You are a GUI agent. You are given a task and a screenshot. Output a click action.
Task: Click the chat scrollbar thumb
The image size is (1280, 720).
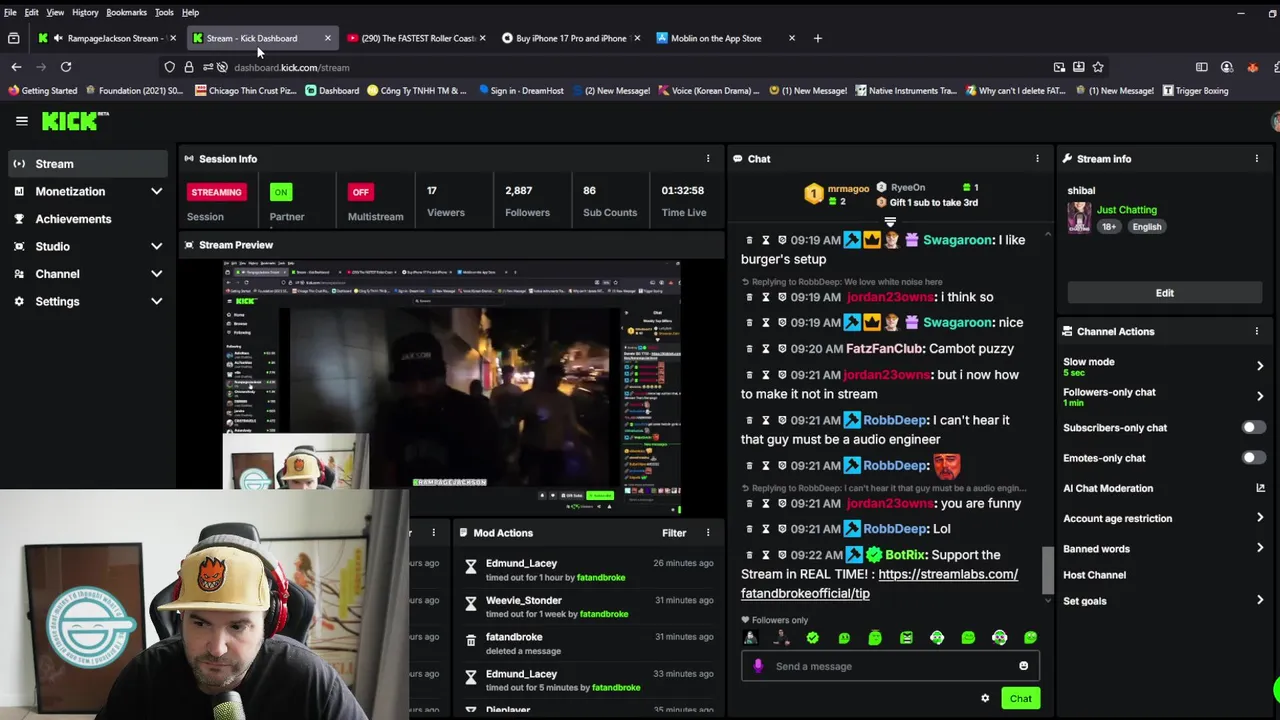(x=1048, y=569)
